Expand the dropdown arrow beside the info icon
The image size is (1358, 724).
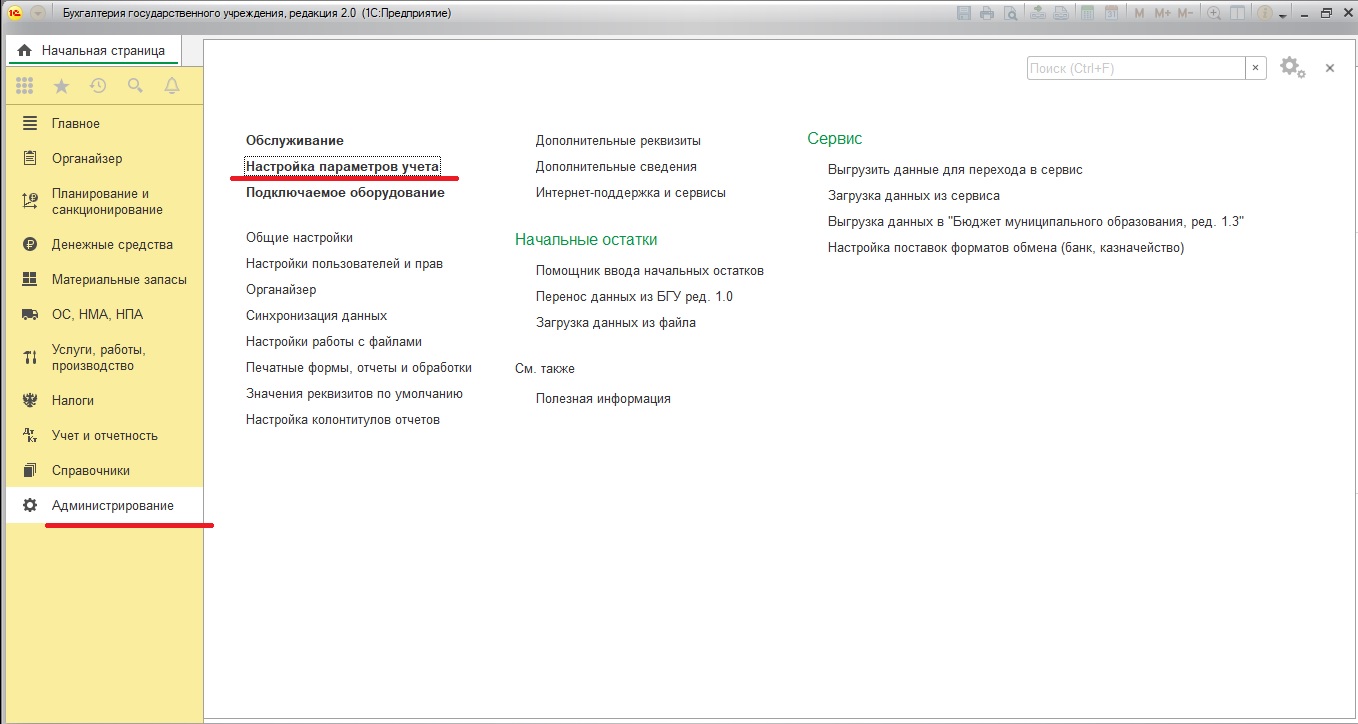click(1283, 15)
